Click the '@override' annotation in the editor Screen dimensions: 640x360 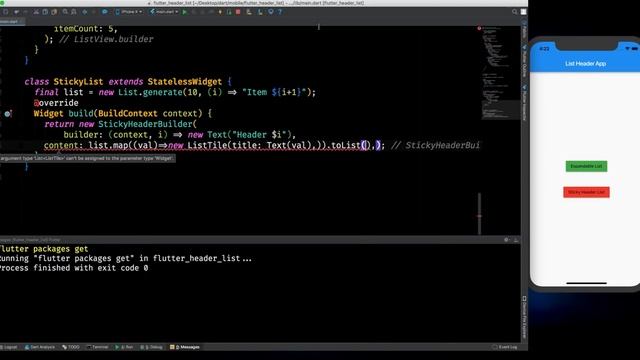(56, 103)
